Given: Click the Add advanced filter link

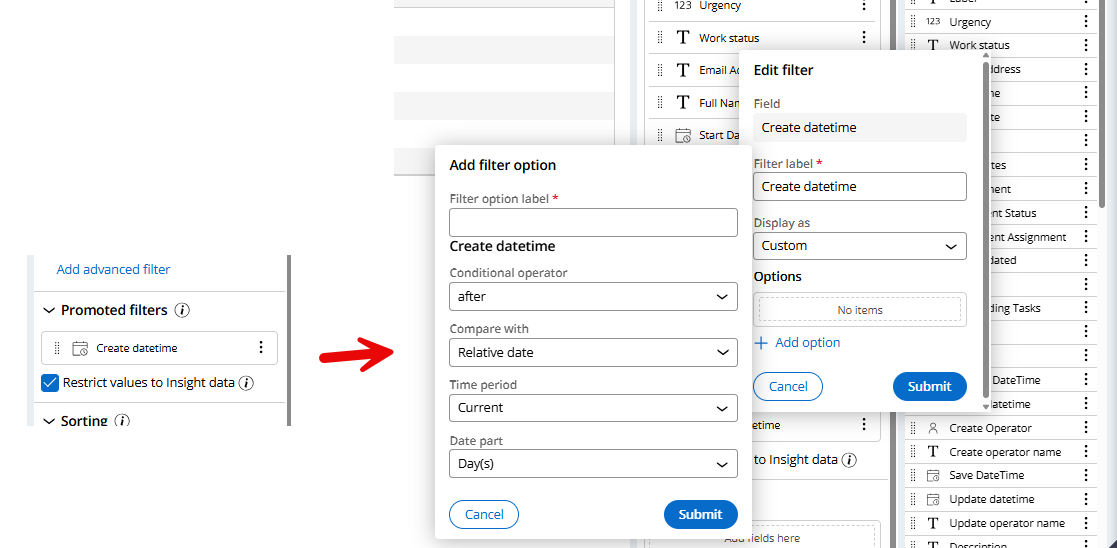Looking at the screenshot, I should coord(113,269).
